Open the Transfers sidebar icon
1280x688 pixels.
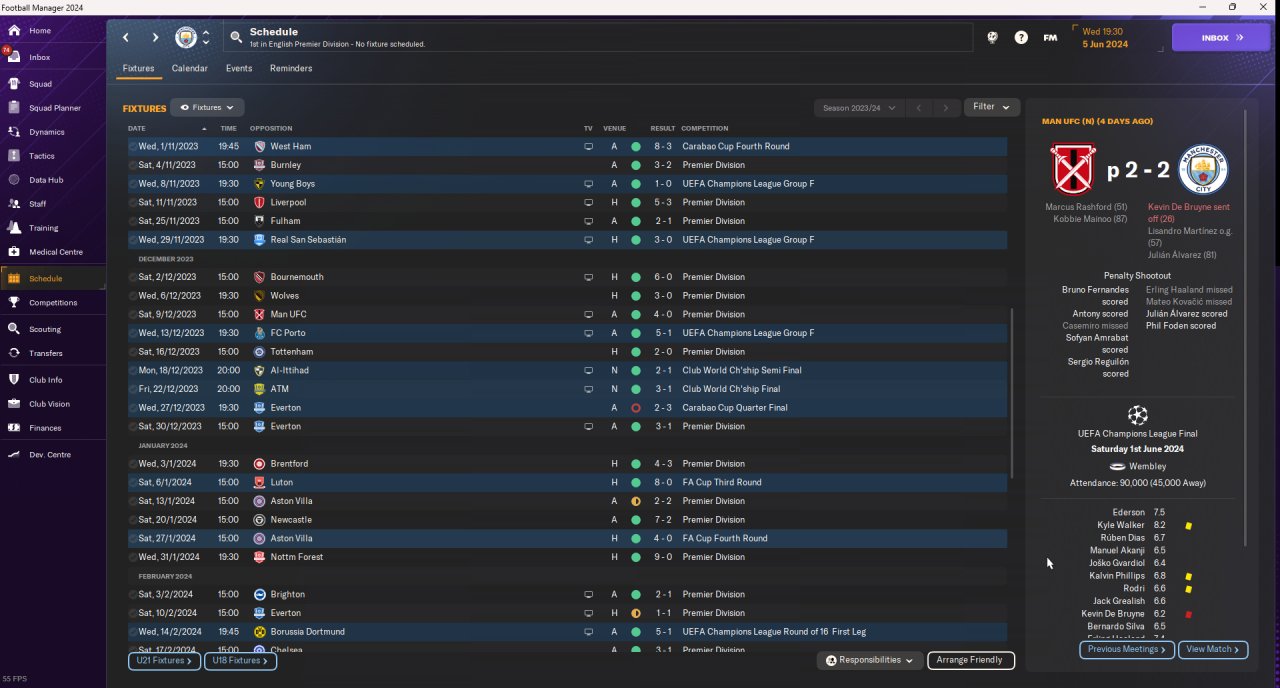point(14,353)
